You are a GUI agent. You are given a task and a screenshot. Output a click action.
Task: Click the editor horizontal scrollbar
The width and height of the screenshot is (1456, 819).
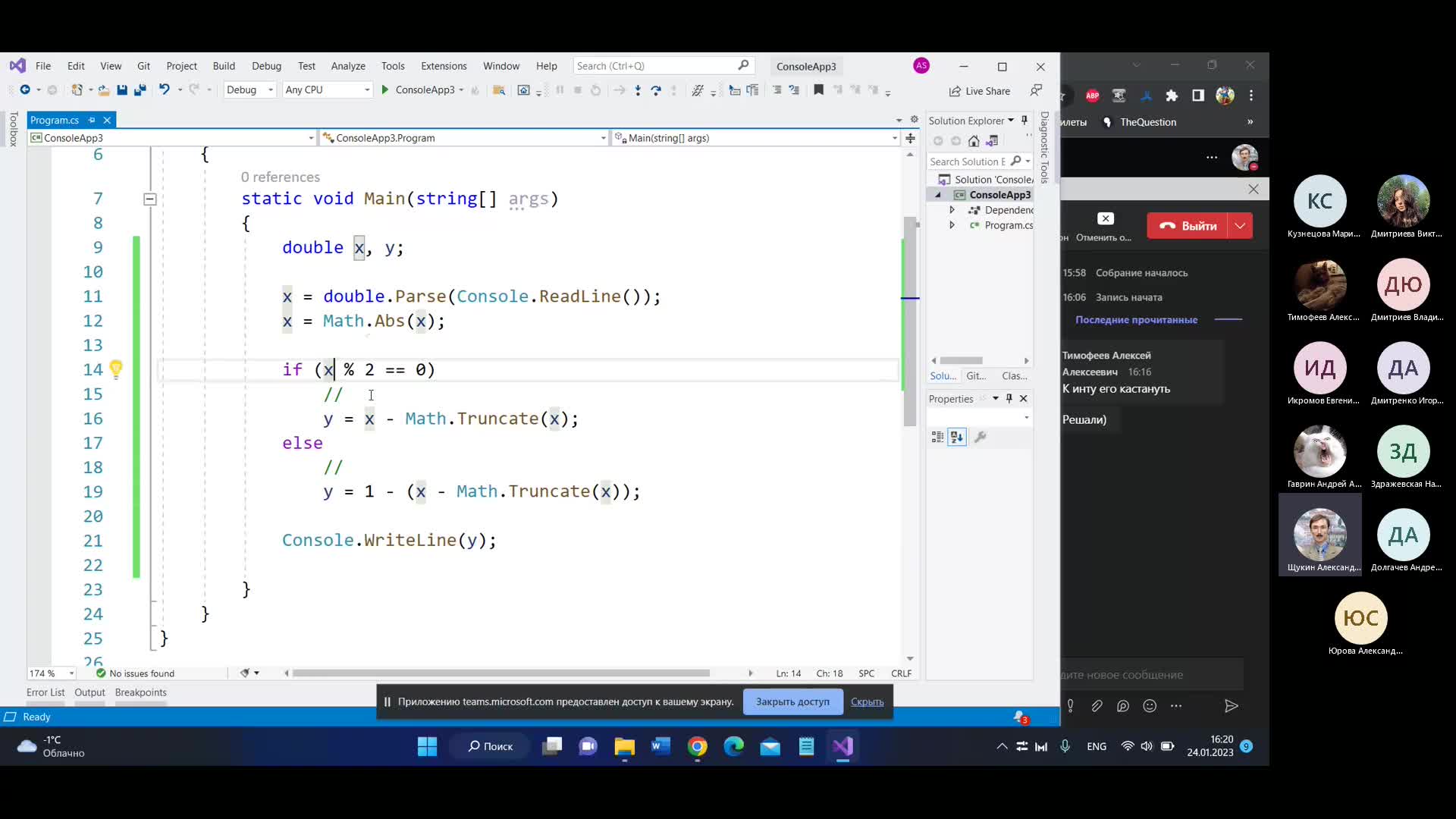coord(501,673)
